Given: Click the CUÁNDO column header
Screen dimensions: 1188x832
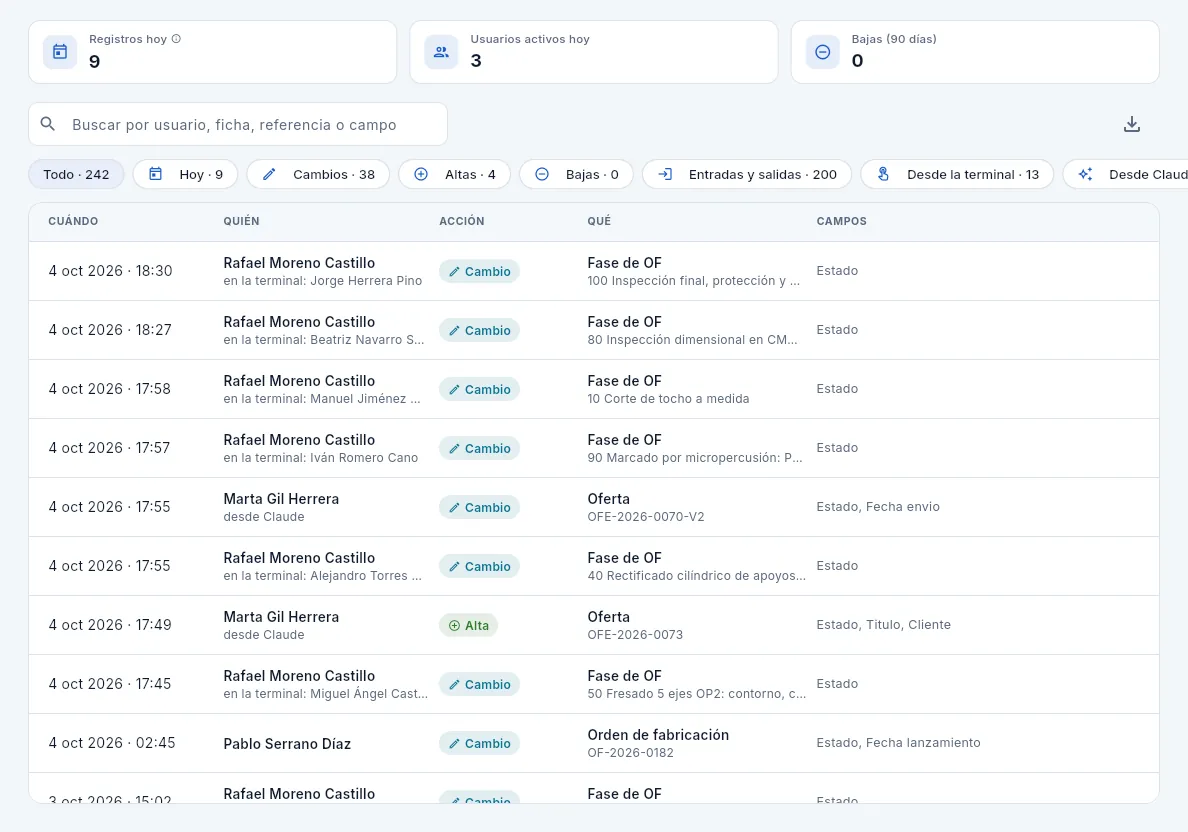Looking at the screenshot, I should point(73,221).
